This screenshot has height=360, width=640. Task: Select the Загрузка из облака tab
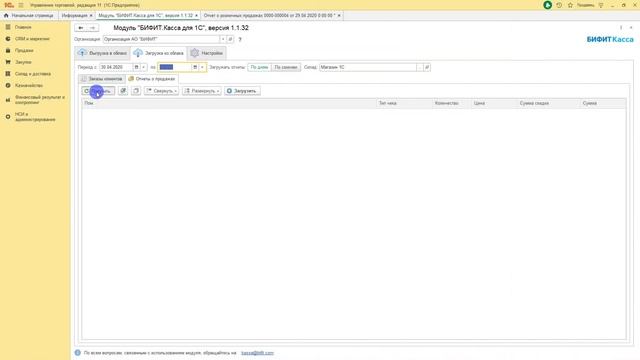click(x=159, y=53)
